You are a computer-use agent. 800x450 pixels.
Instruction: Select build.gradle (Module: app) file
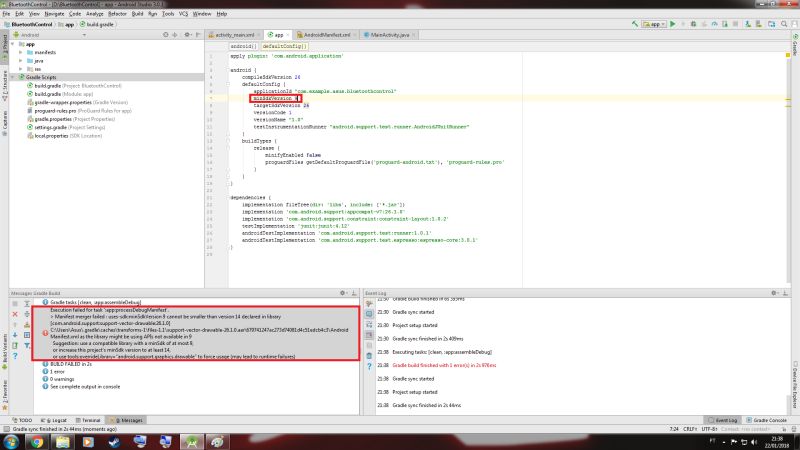[60, 94]
